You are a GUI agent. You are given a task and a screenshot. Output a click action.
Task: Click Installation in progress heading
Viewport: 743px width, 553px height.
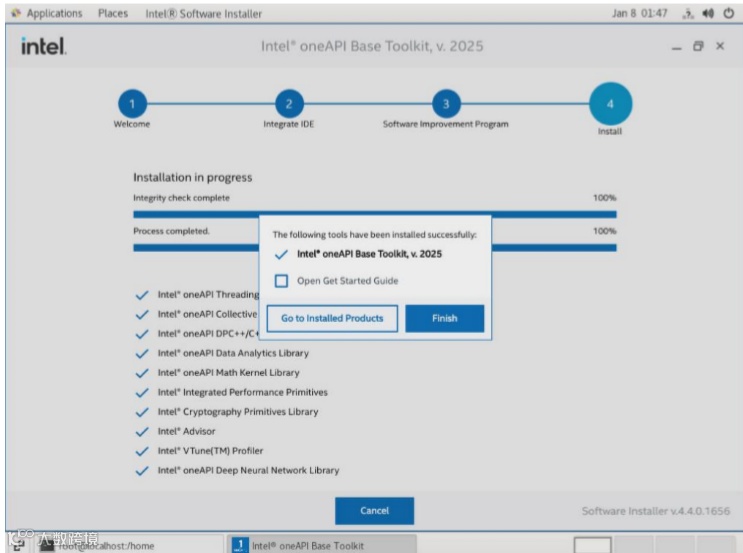tap(192, 178)
